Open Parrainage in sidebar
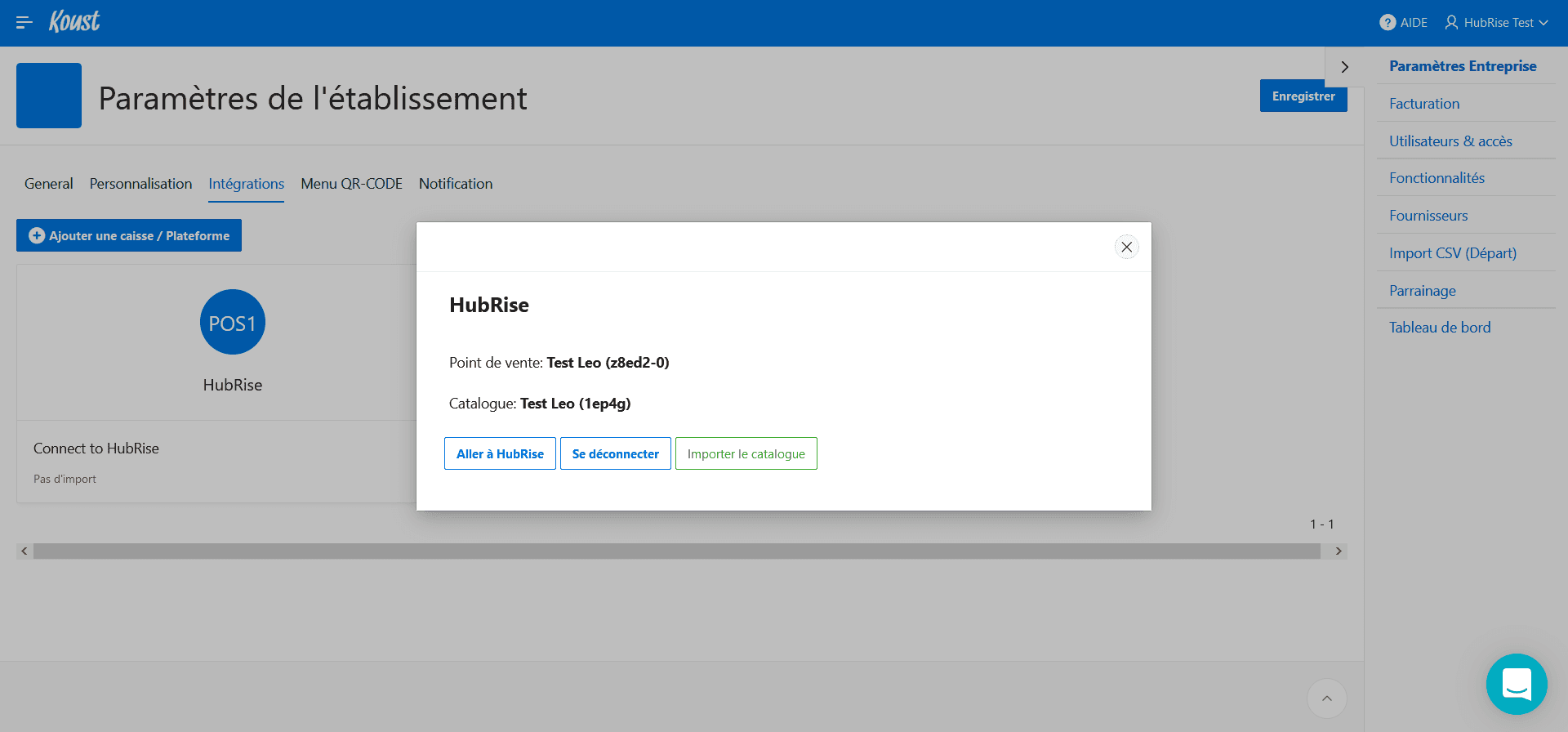The image size is (1568, 732). click(x=1423, y=291)
